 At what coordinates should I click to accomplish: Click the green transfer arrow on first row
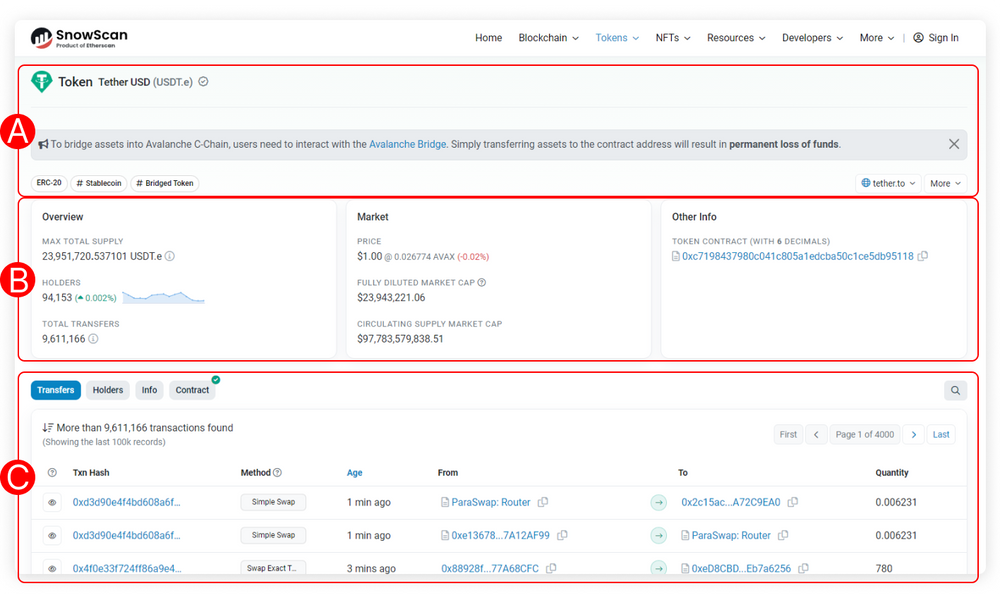pos(658,502)
